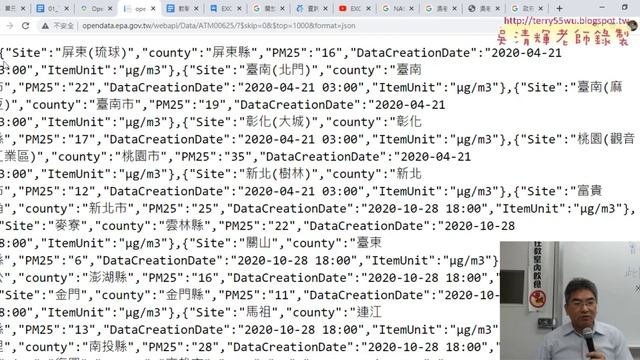Close the globe-icon tab

coord(498,8)
